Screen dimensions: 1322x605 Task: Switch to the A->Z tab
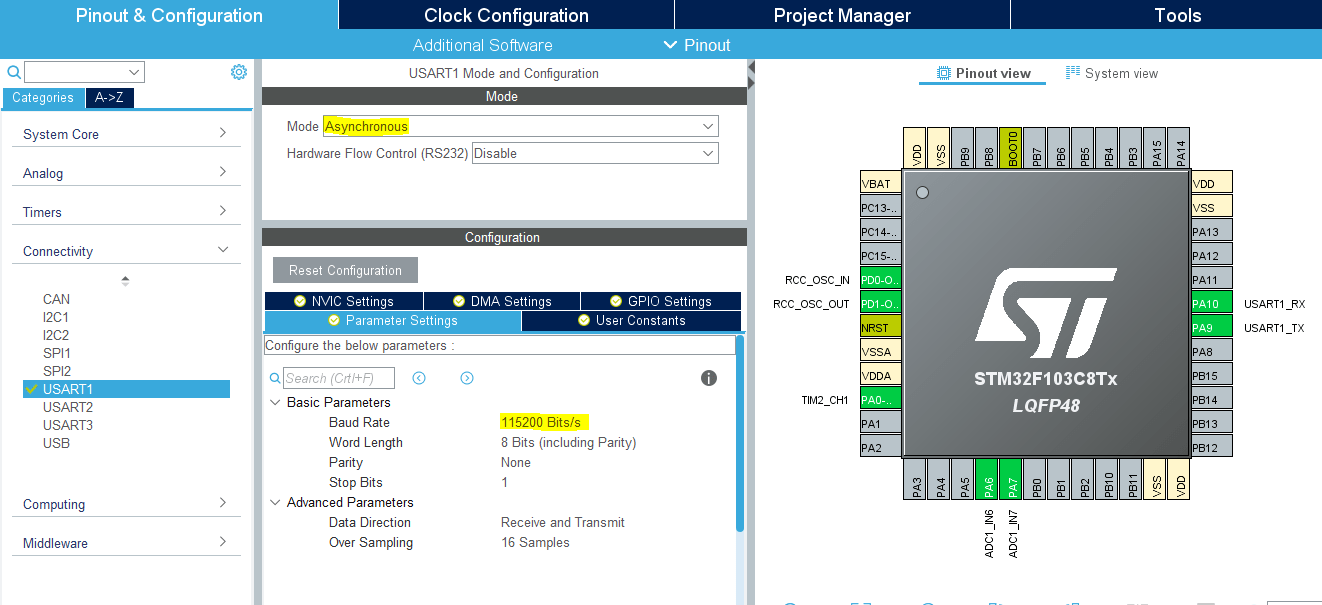pos(110,98)
